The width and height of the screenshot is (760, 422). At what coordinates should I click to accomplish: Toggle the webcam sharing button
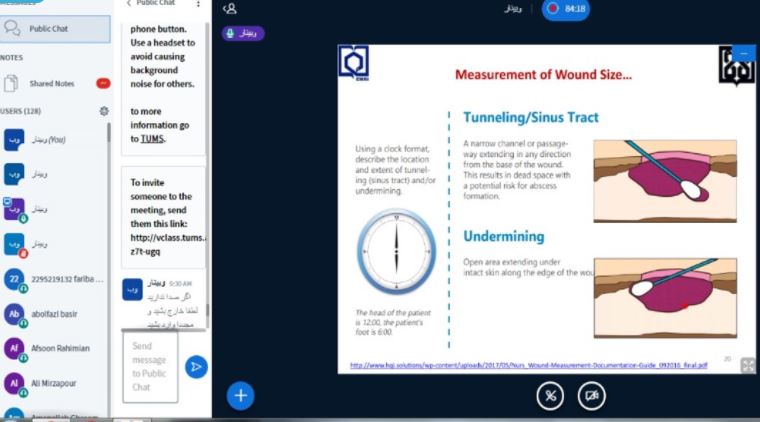tap(591, 395)
